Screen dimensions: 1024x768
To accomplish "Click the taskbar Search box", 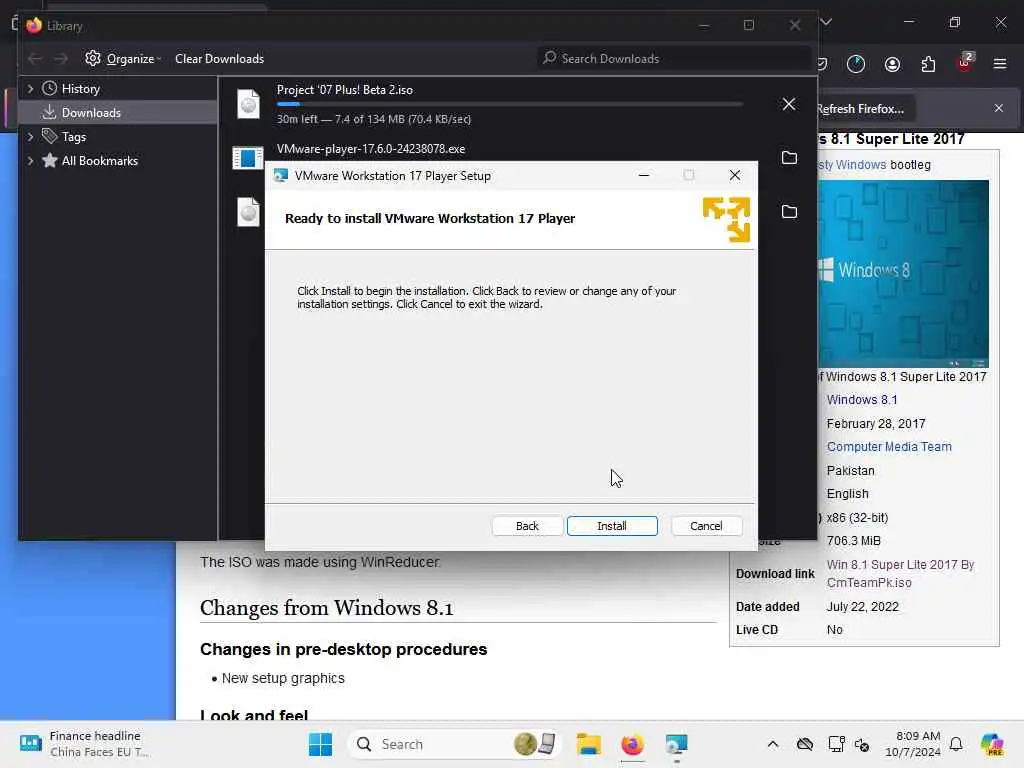I will click(x=454, y=744).
